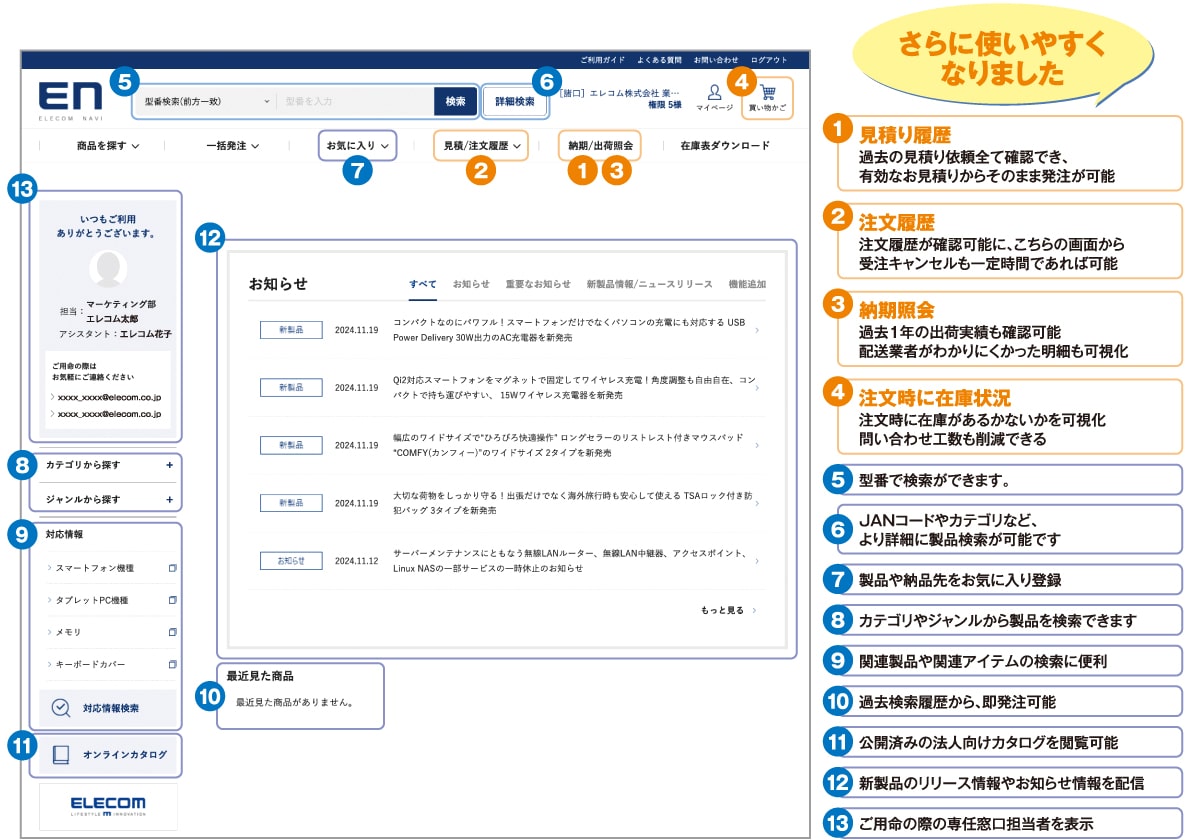Open the online catalog book icon
The image size is (1200, 840).
point(61,754)
